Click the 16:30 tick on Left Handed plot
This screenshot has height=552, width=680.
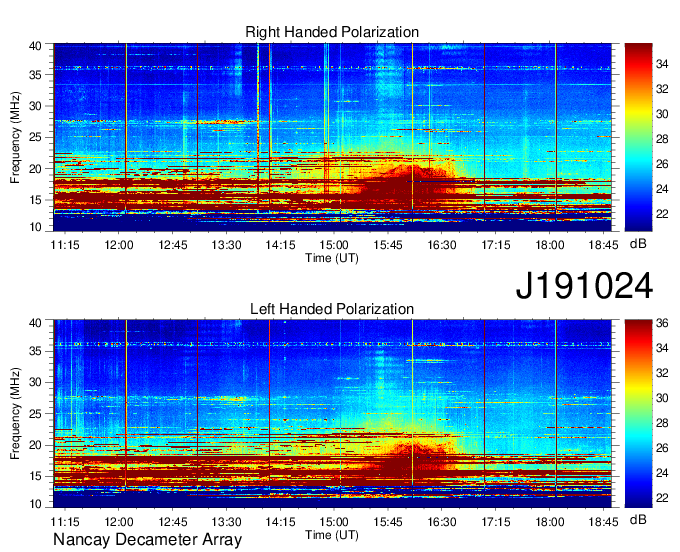[442, 522]
